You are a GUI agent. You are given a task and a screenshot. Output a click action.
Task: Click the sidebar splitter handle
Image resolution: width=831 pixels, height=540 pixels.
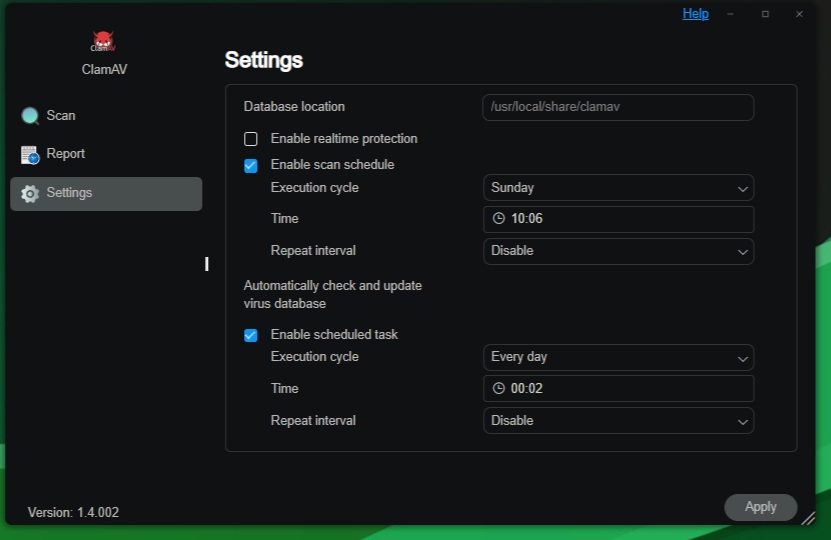(x=207, y=264)
